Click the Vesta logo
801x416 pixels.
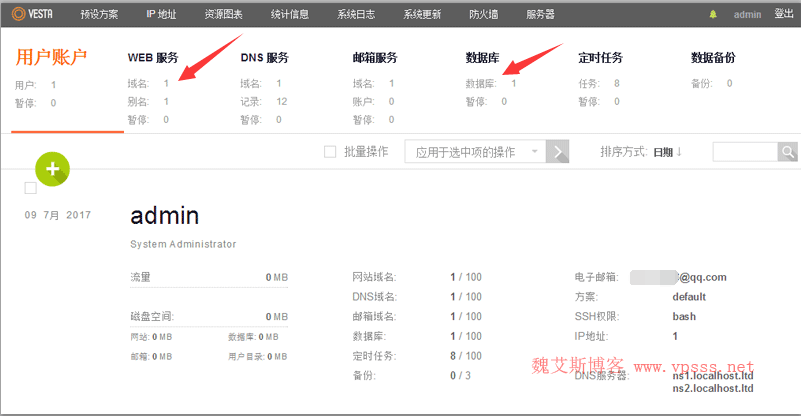pos(33,14)
